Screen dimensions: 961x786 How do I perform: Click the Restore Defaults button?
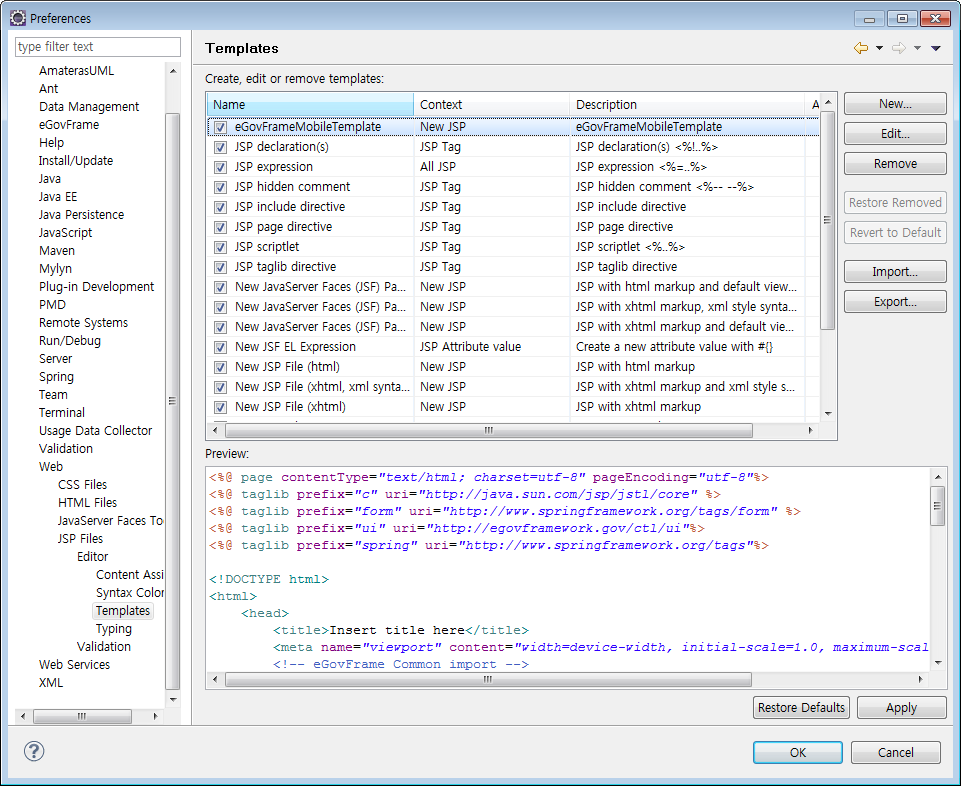(801, 708)
